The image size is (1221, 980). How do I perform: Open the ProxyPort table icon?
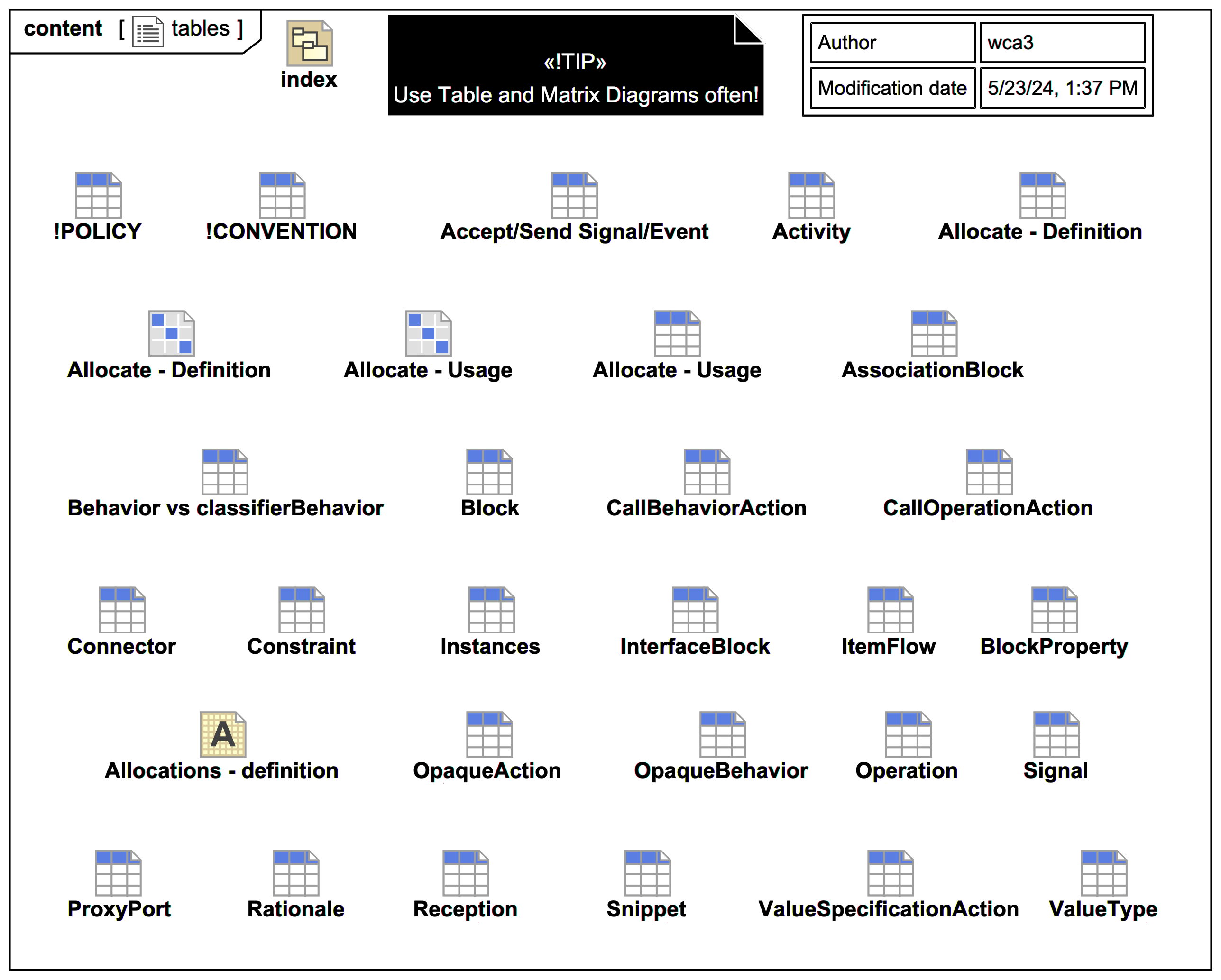pyautogui.click(x=118, y=872)
